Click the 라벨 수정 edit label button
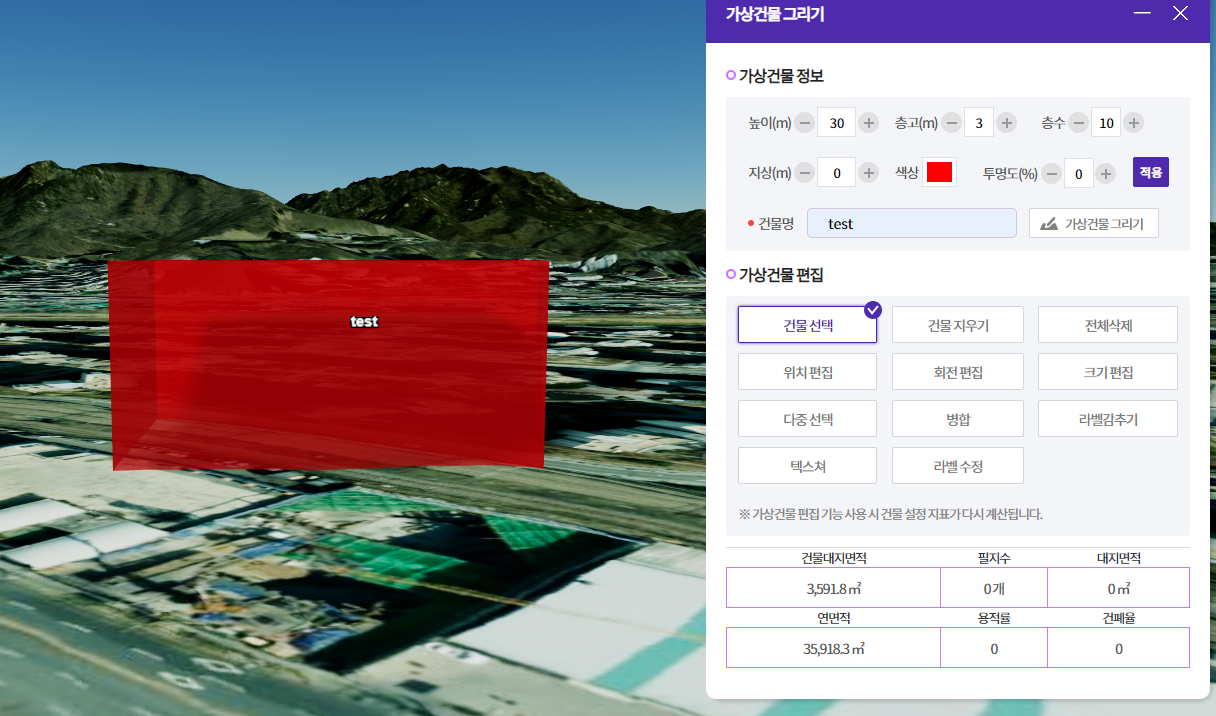Image resolution: width=1216 pixels, height=716 pixels. 958,466
